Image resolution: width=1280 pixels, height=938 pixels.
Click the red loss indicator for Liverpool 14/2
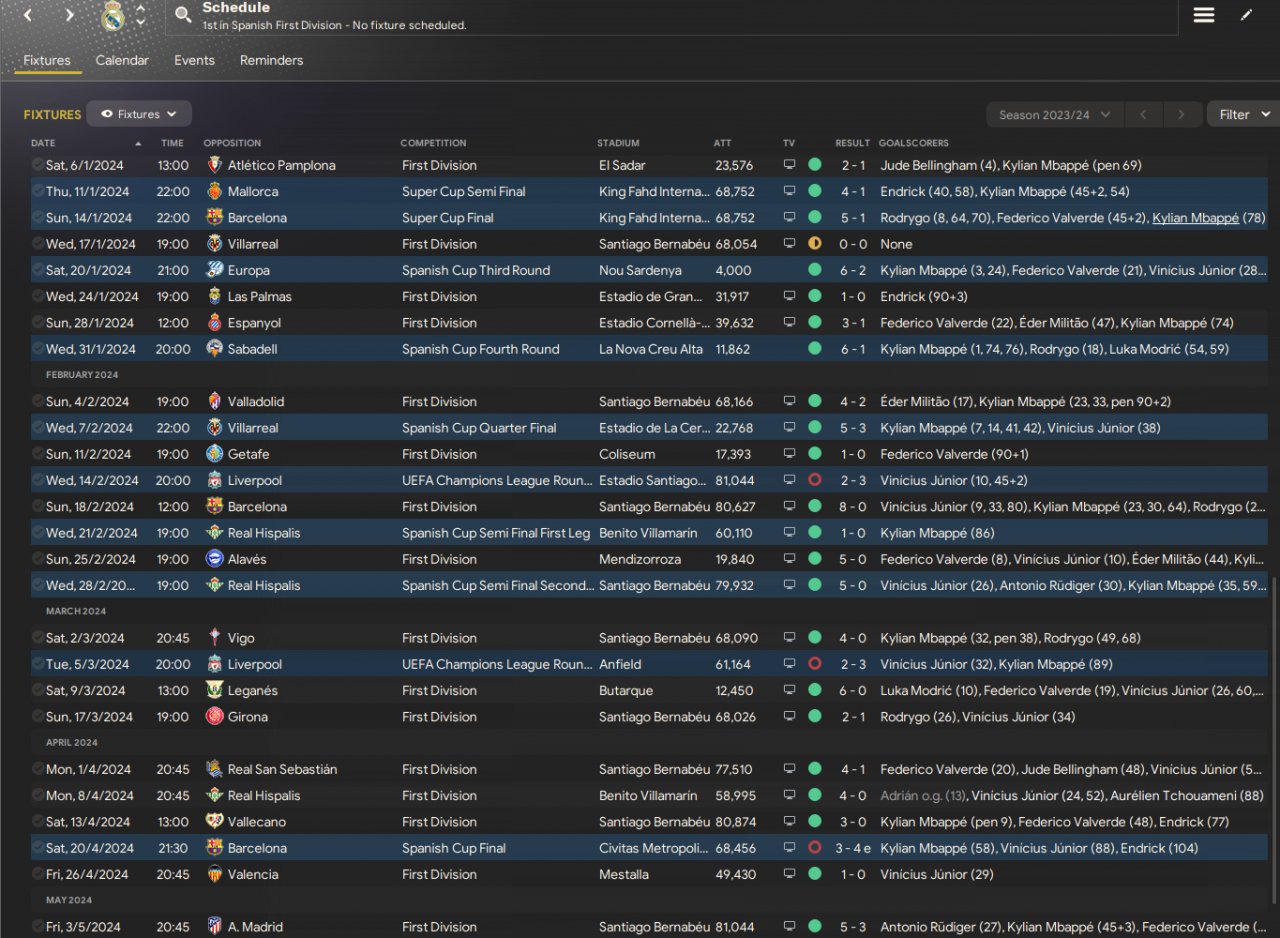point(814,480)
